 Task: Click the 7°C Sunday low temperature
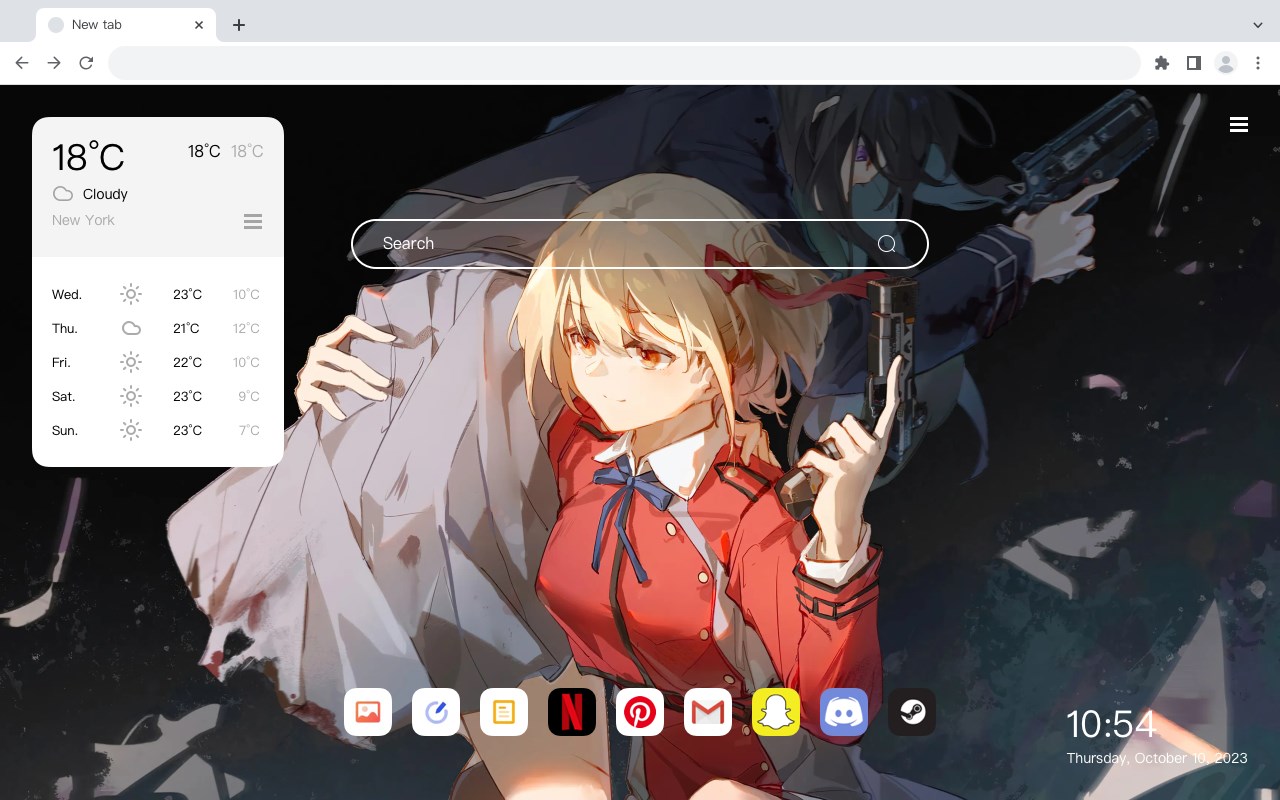tap(249, 430)
